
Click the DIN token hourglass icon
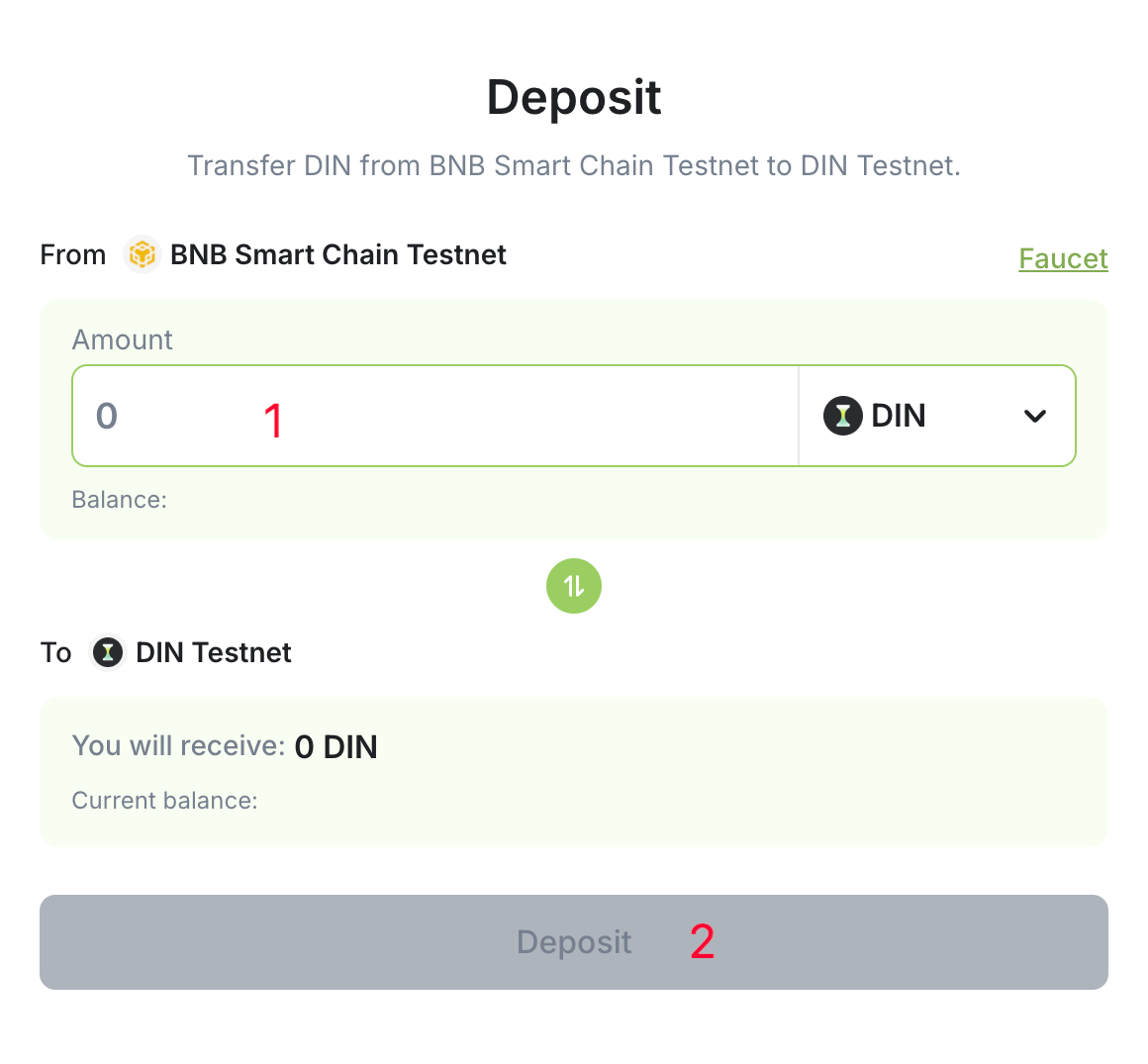click(x=843, y=416)
